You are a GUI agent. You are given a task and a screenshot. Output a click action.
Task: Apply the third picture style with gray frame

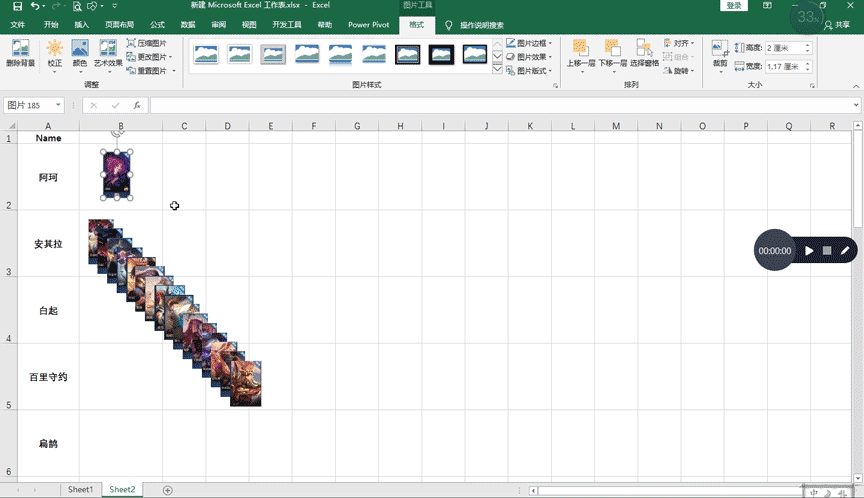(273, 54)
